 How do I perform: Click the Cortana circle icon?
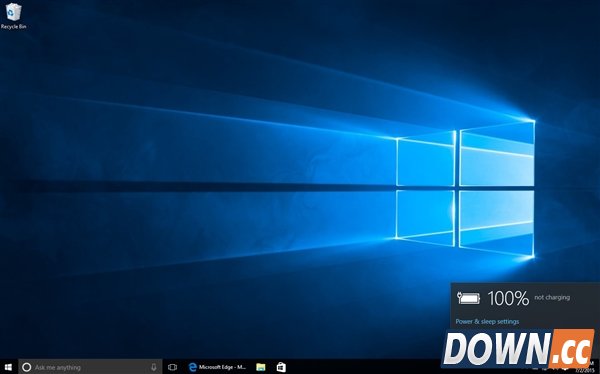pyautogui.click(x=26, y=367)
